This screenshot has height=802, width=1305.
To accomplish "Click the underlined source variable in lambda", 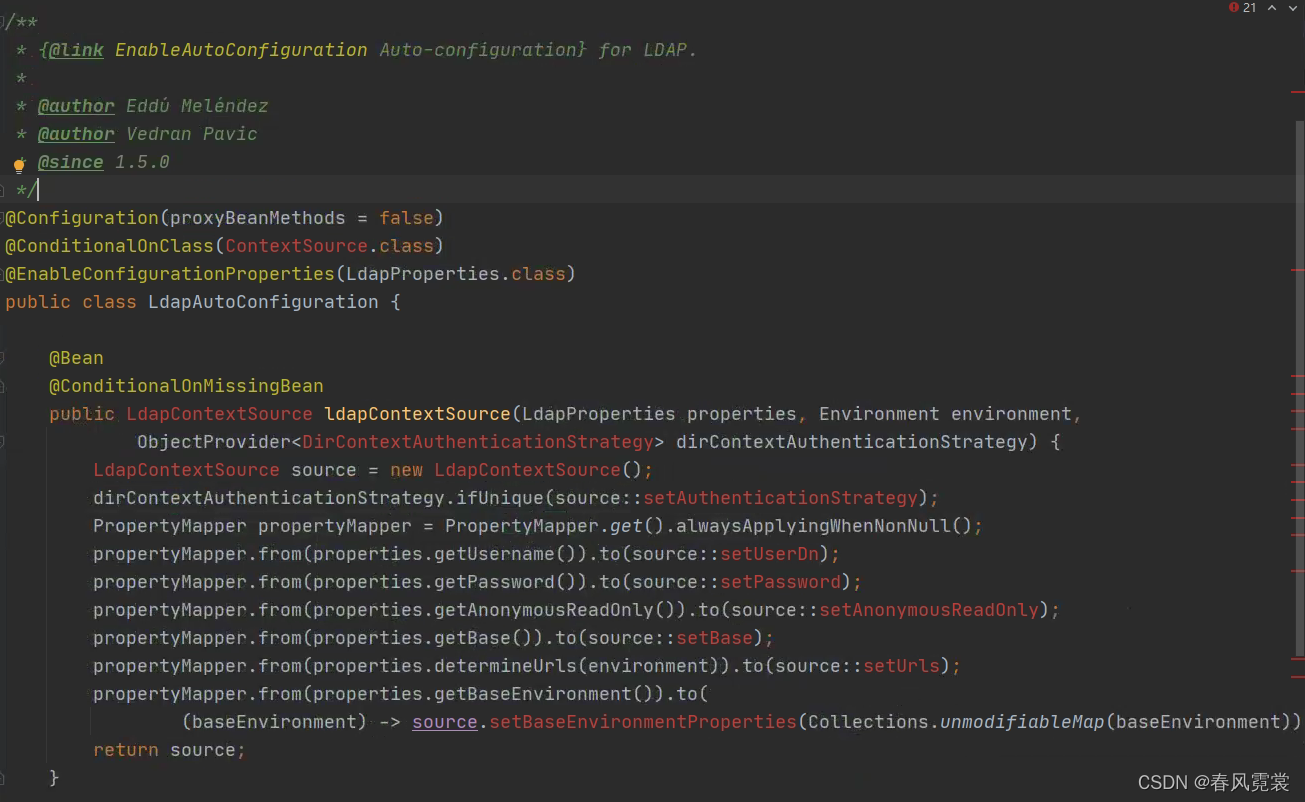I will (445, 722).
